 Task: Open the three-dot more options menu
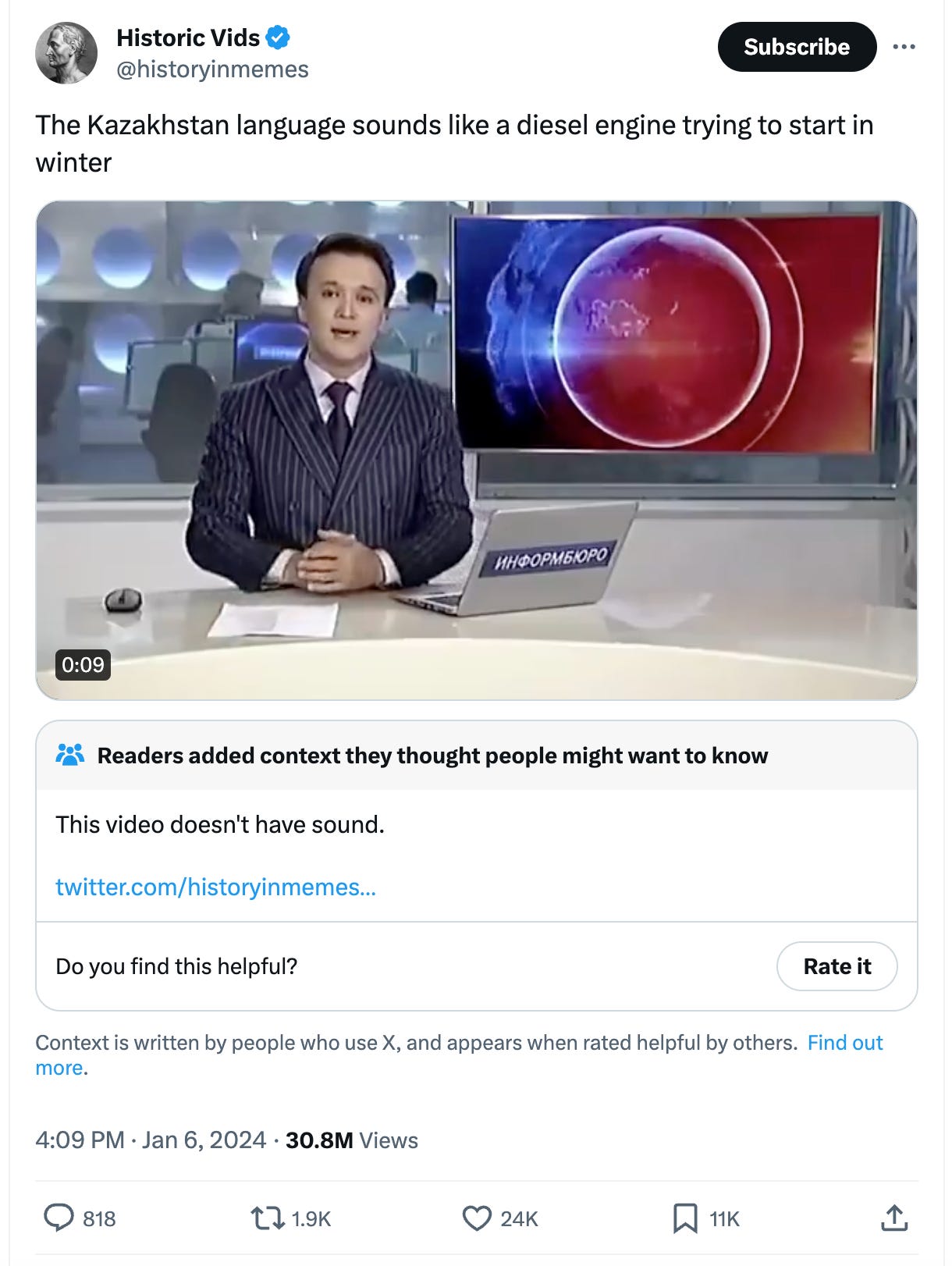click(904, 47)
